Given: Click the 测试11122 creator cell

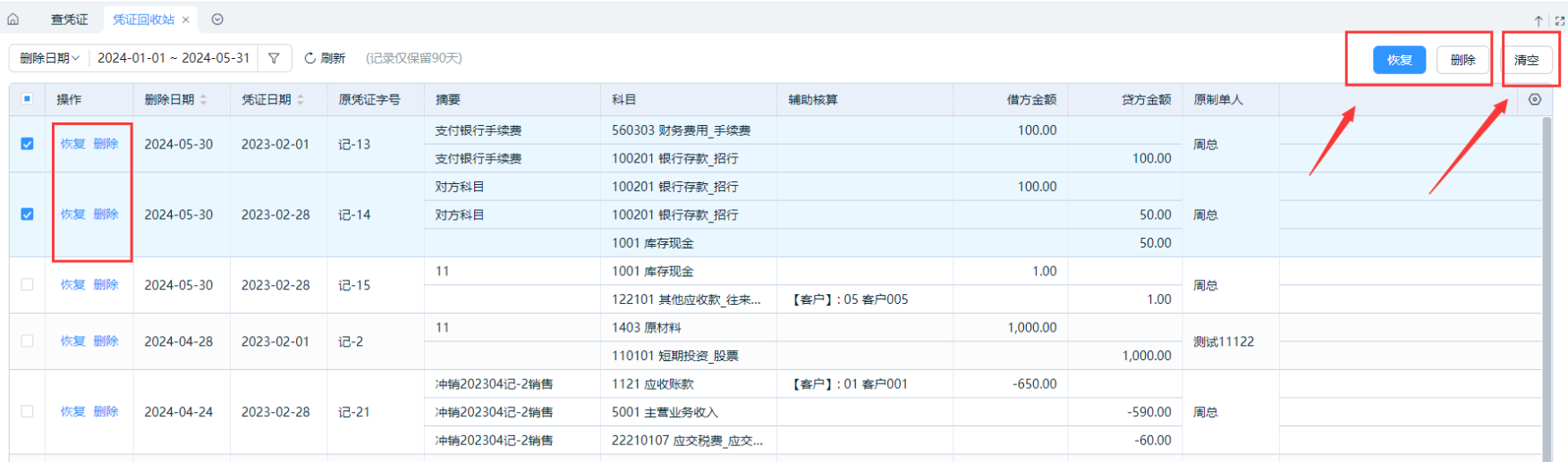Looking at the screenshot, I should tap(1231, 341).
